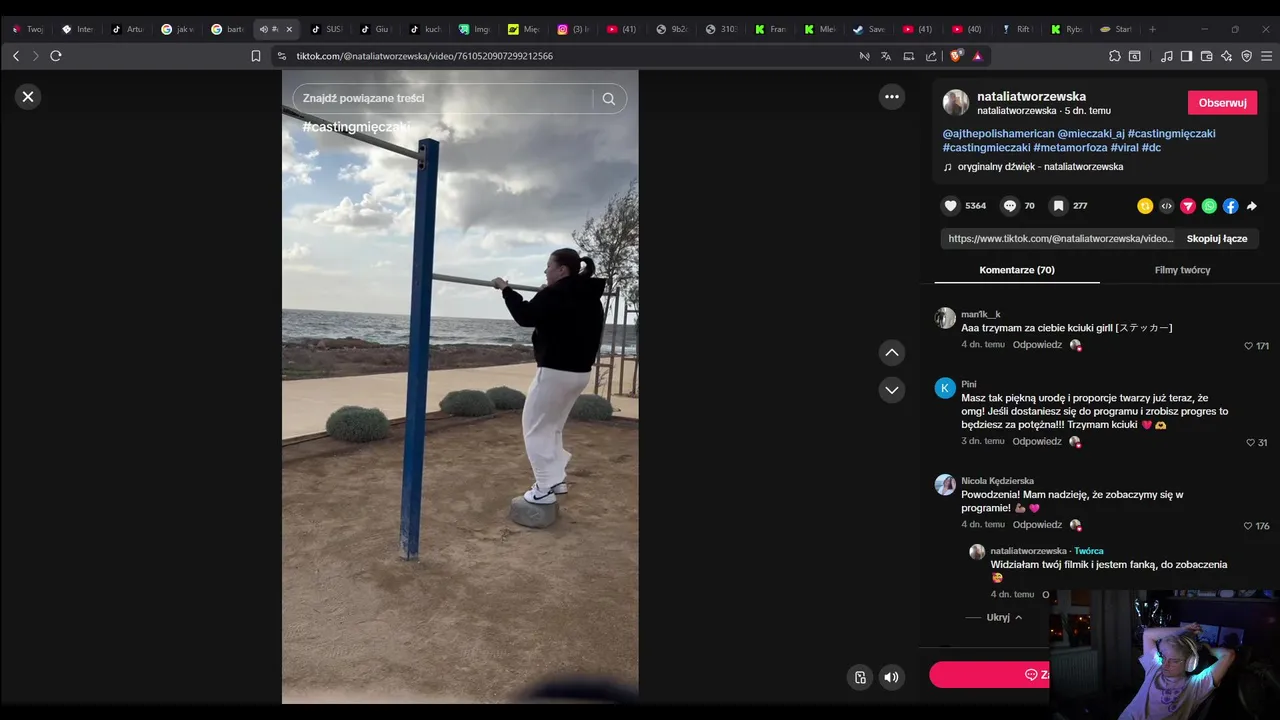The height and width of the screenshot is (720, 1280).
Task: Open browser share icon
Action: 932,56
